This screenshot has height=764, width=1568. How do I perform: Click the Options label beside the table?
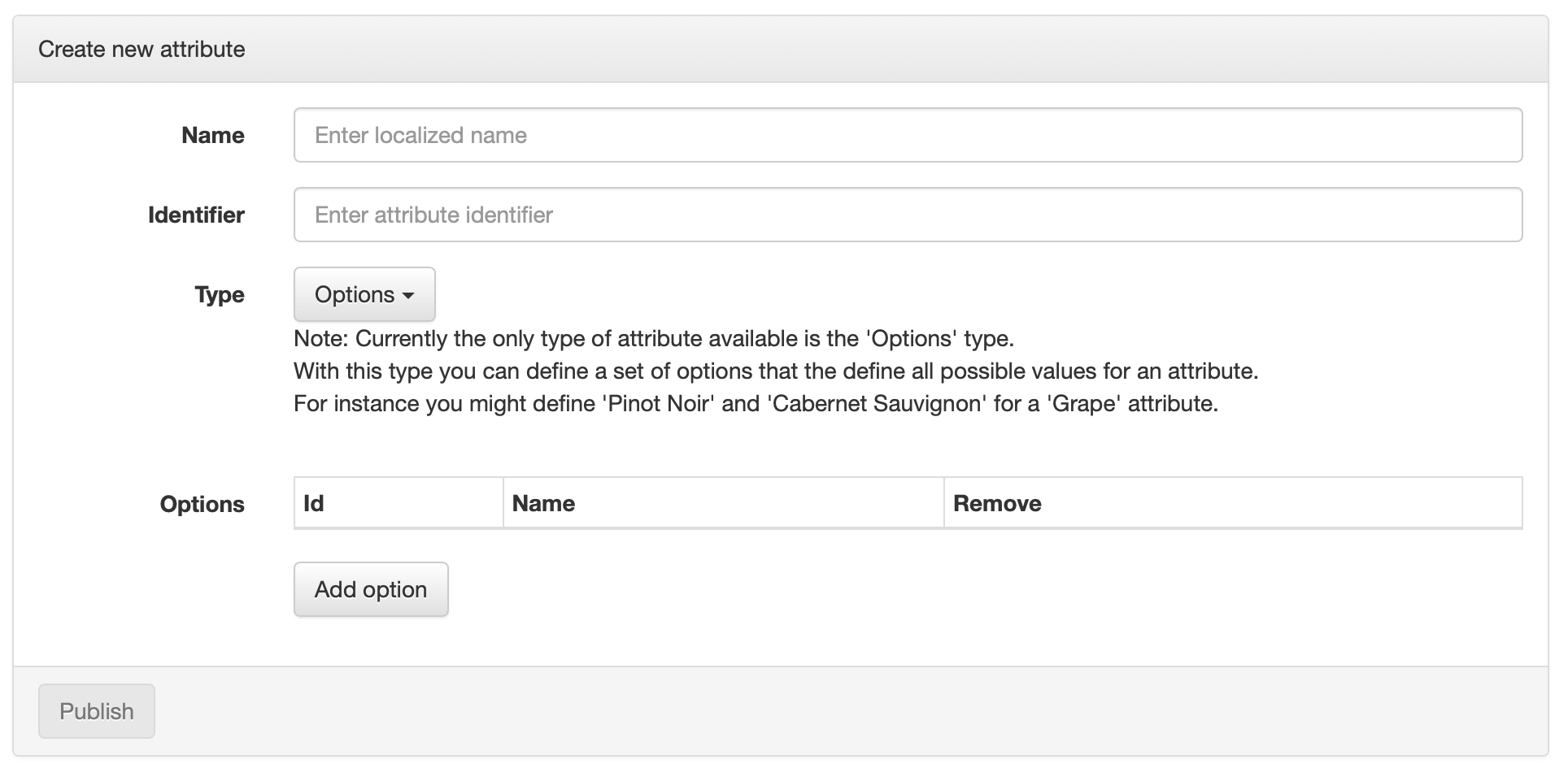pyautogui.click(x=202, y=504)
